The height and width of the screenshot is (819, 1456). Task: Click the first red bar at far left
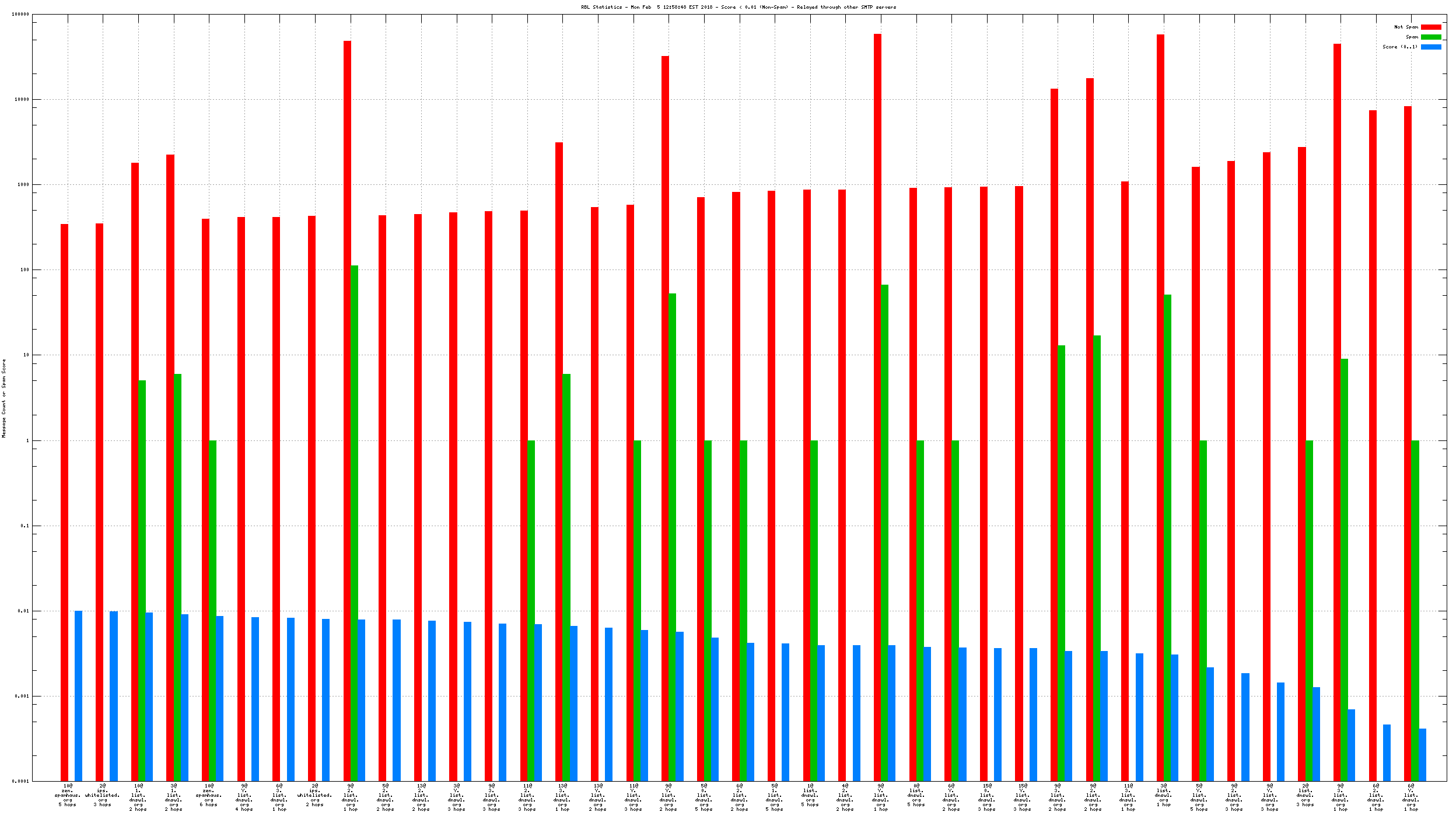tap(64, 502)
